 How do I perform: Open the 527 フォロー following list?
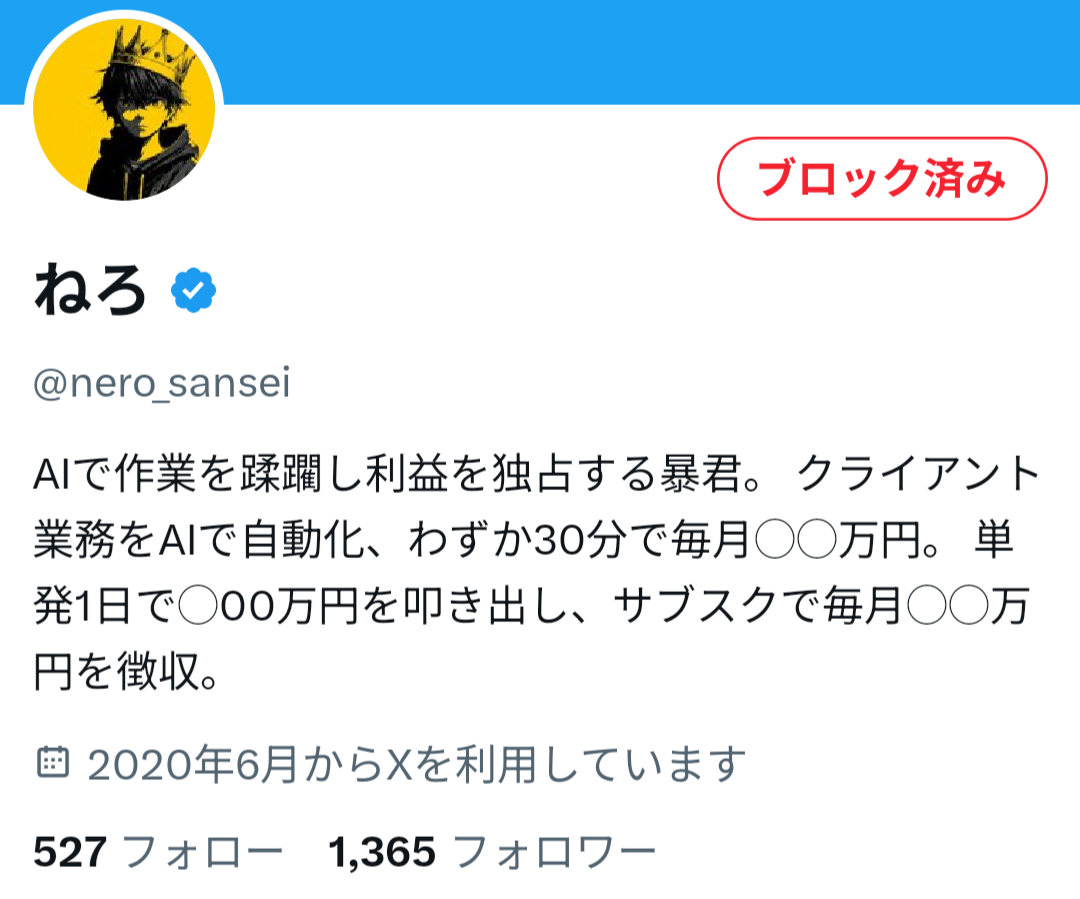[158, 851]
